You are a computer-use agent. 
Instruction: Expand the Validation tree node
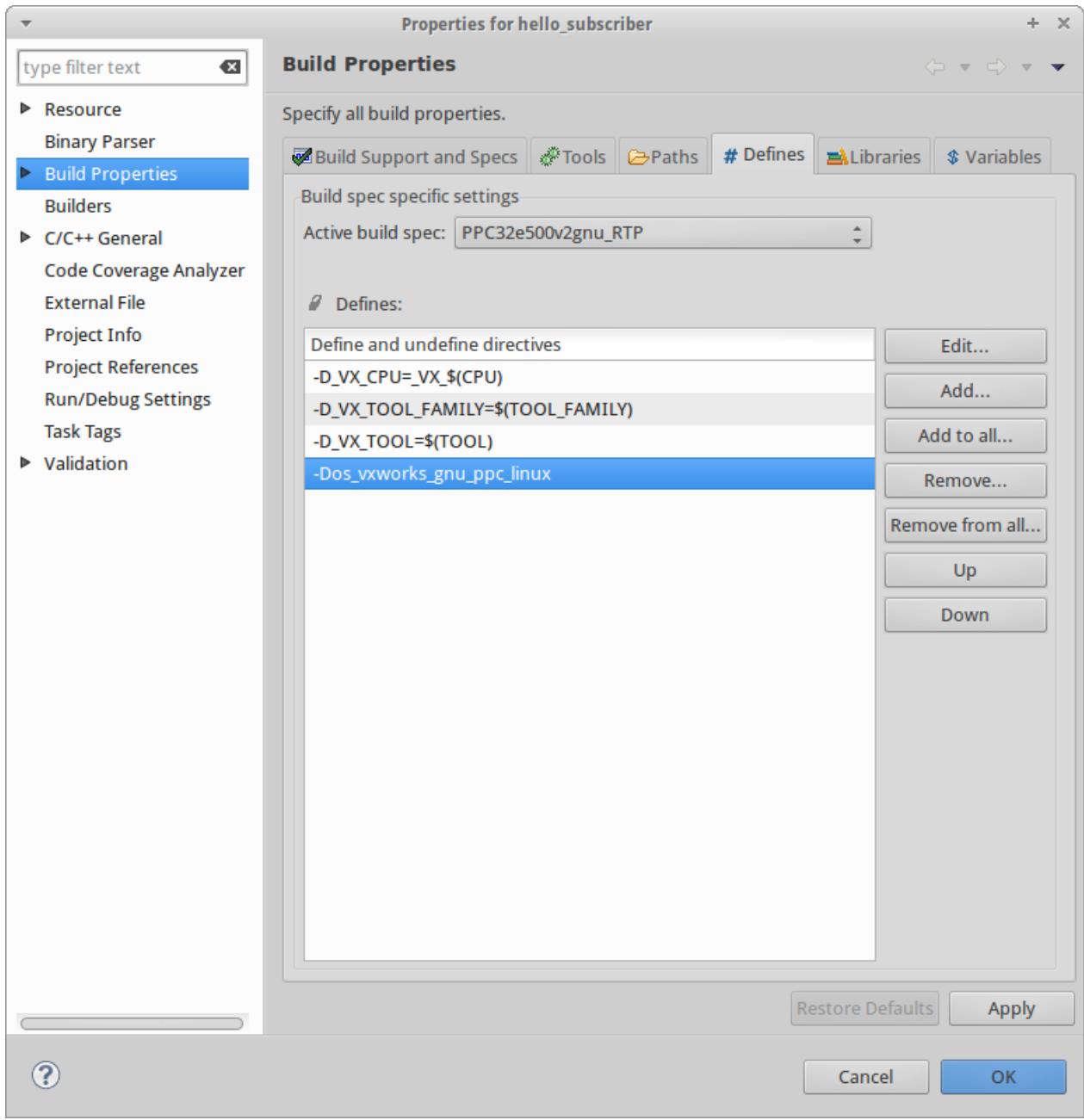click(x=26, y=462)
